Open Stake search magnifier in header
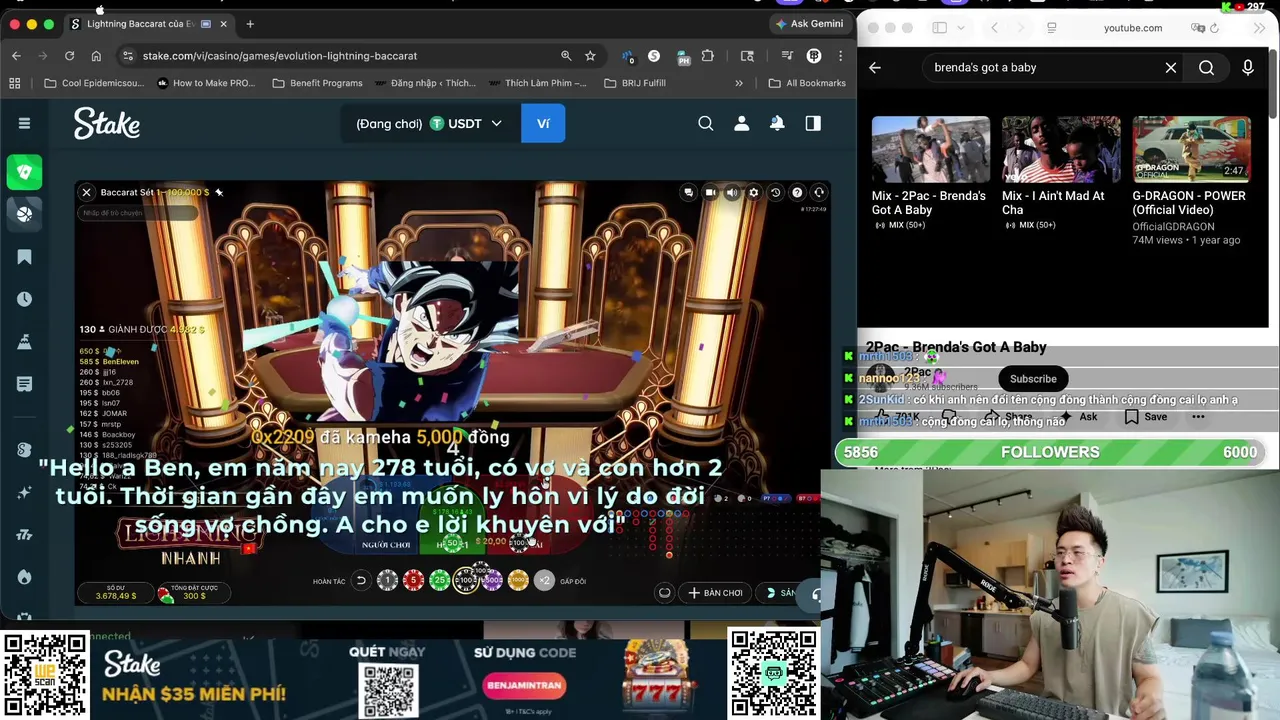1280x720 pixels. click(x=706, y=123)
